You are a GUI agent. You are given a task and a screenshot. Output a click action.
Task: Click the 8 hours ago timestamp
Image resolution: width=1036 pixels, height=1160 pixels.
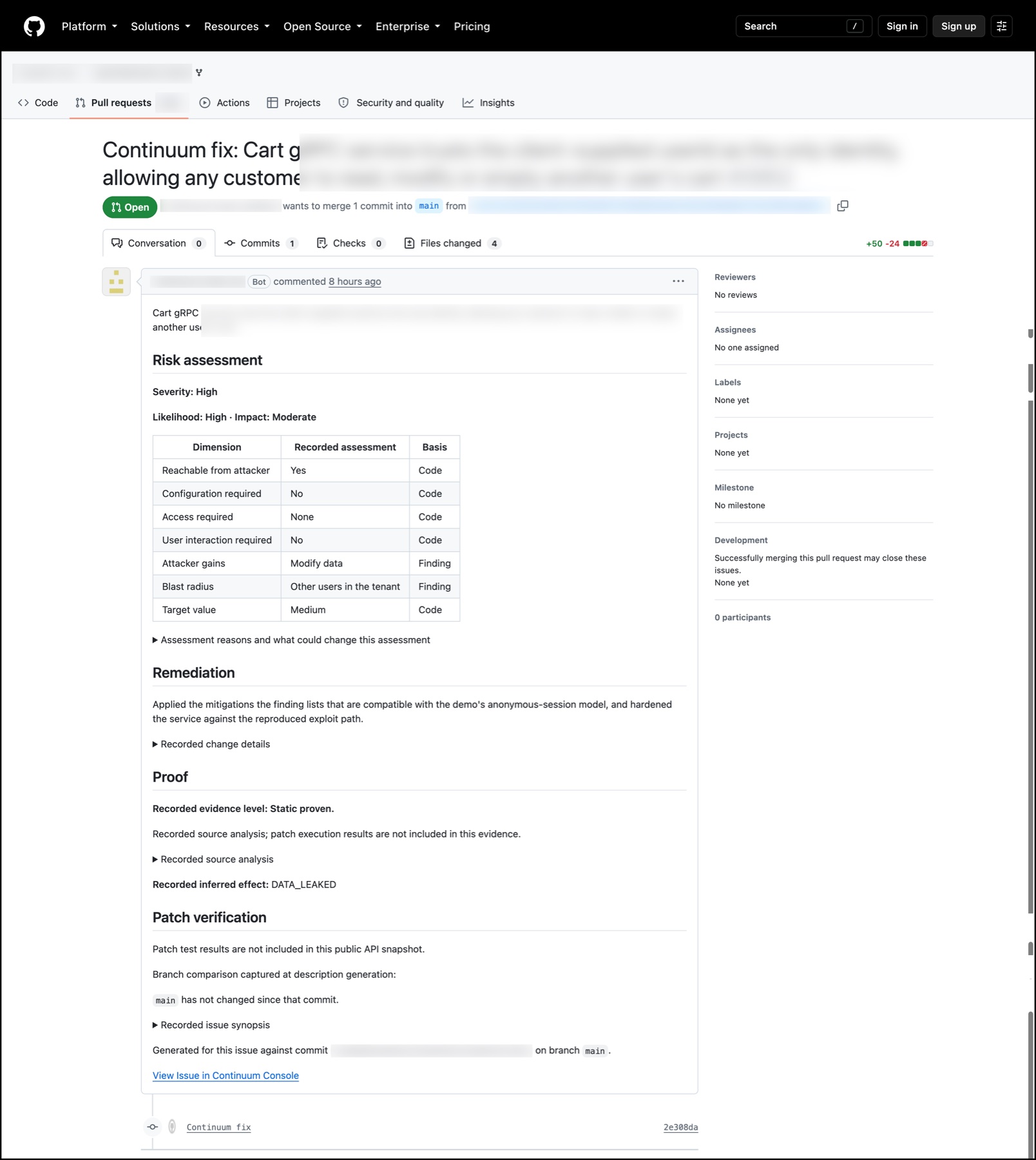354,282
